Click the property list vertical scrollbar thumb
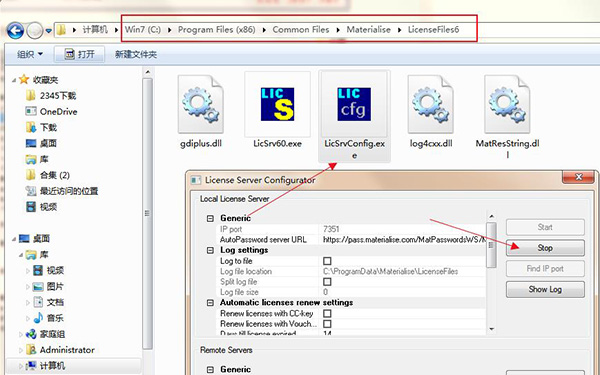This screenshot has width=600, height=375. tap(492, 244)
